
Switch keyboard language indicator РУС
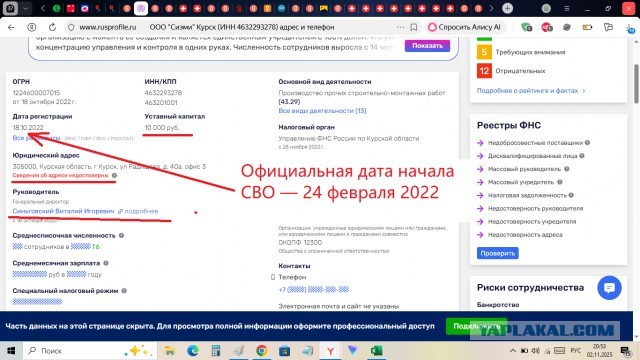[576, 351]
